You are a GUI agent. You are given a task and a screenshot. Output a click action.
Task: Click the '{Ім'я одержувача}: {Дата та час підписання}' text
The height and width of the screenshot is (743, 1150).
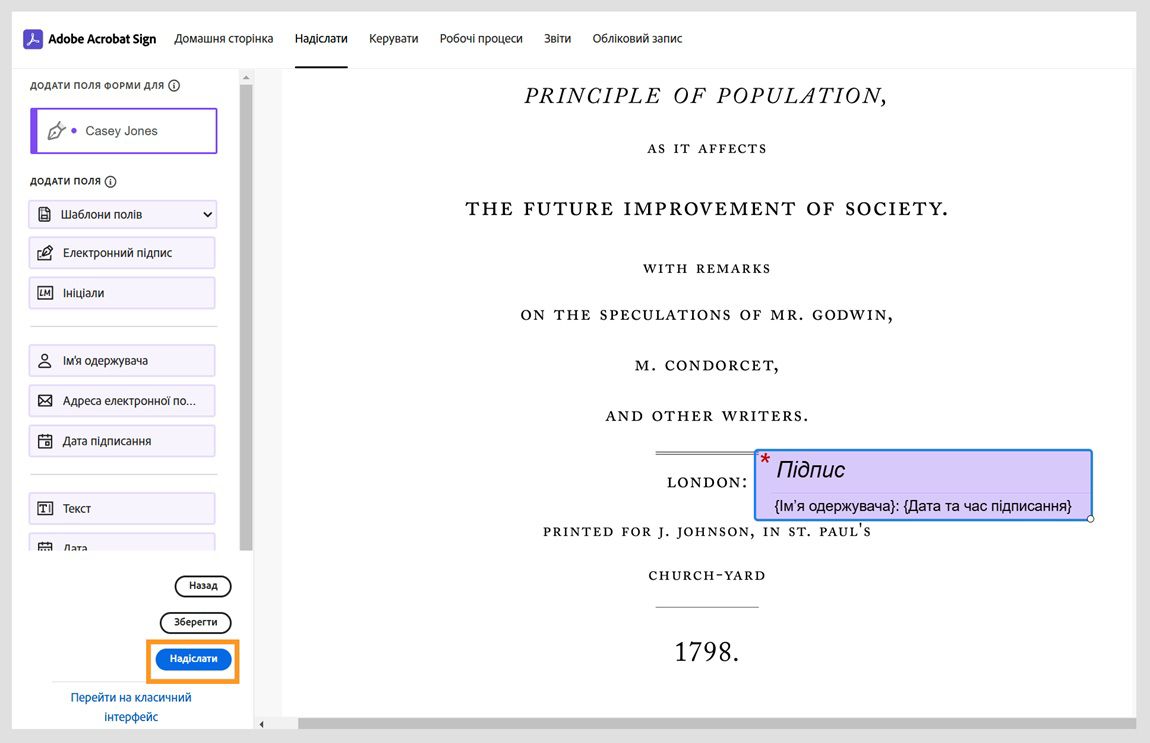tap(923, 506)
